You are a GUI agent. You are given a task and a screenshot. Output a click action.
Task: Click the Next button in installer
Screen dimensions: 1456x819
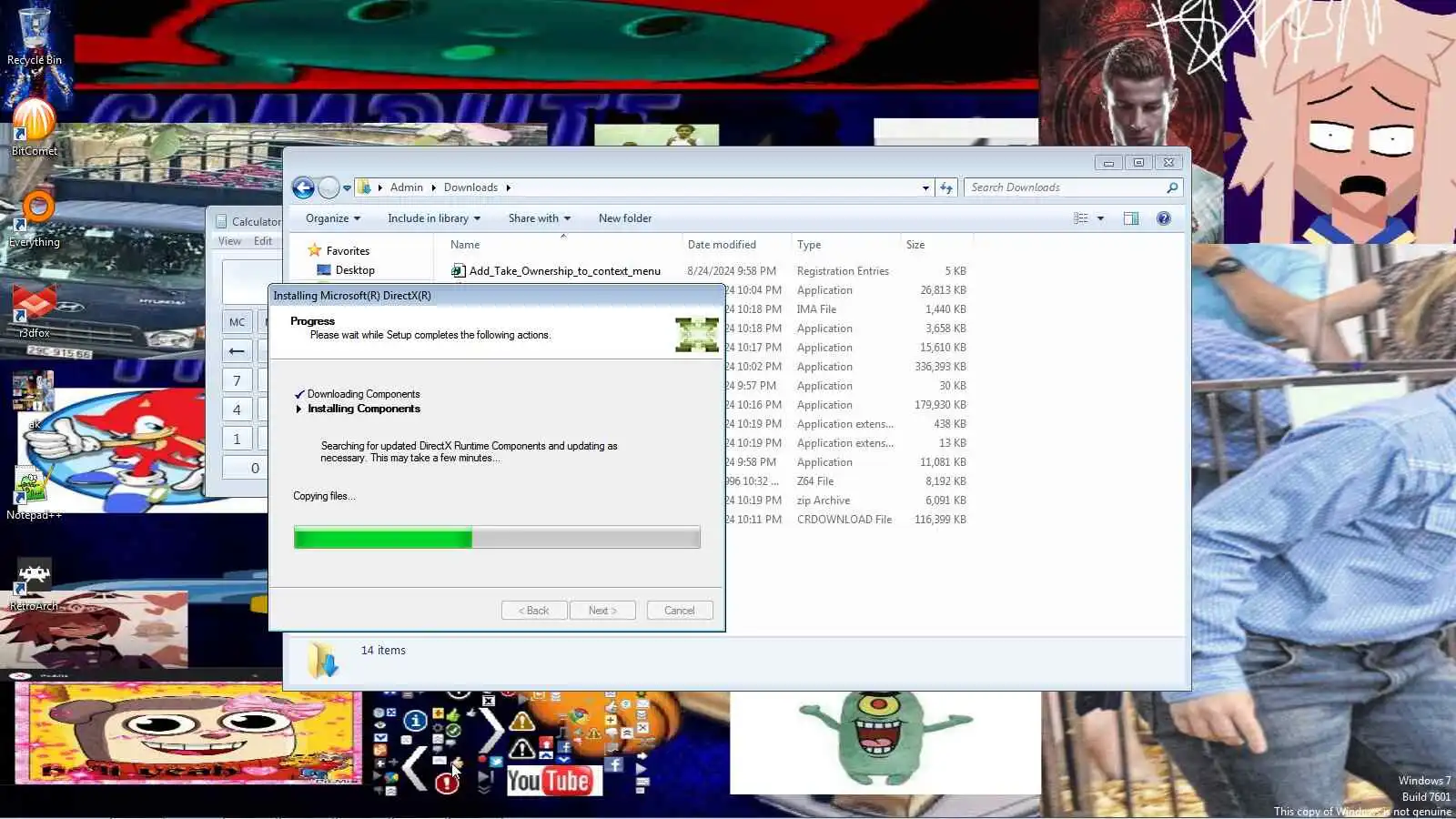(602, 611)
